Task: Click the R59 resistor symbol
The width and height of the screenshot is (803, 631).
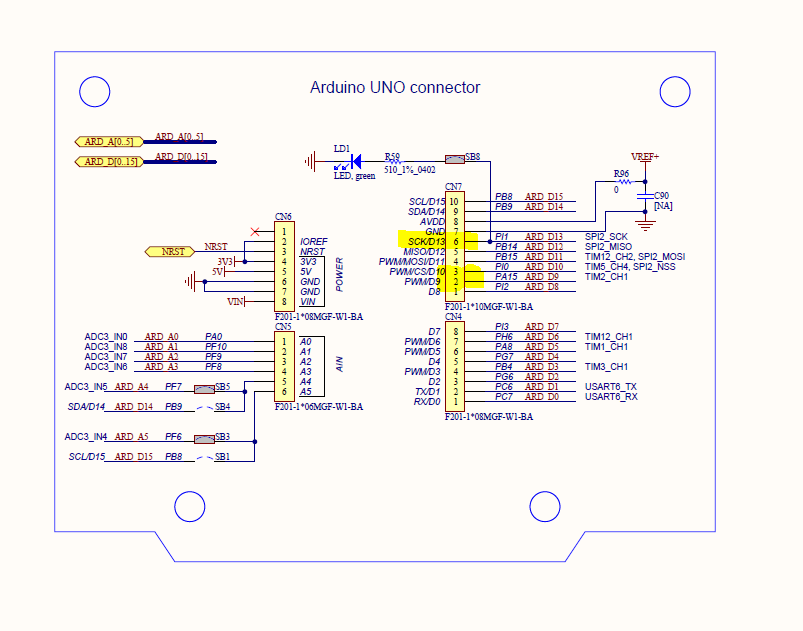Action: click(395, 162)
